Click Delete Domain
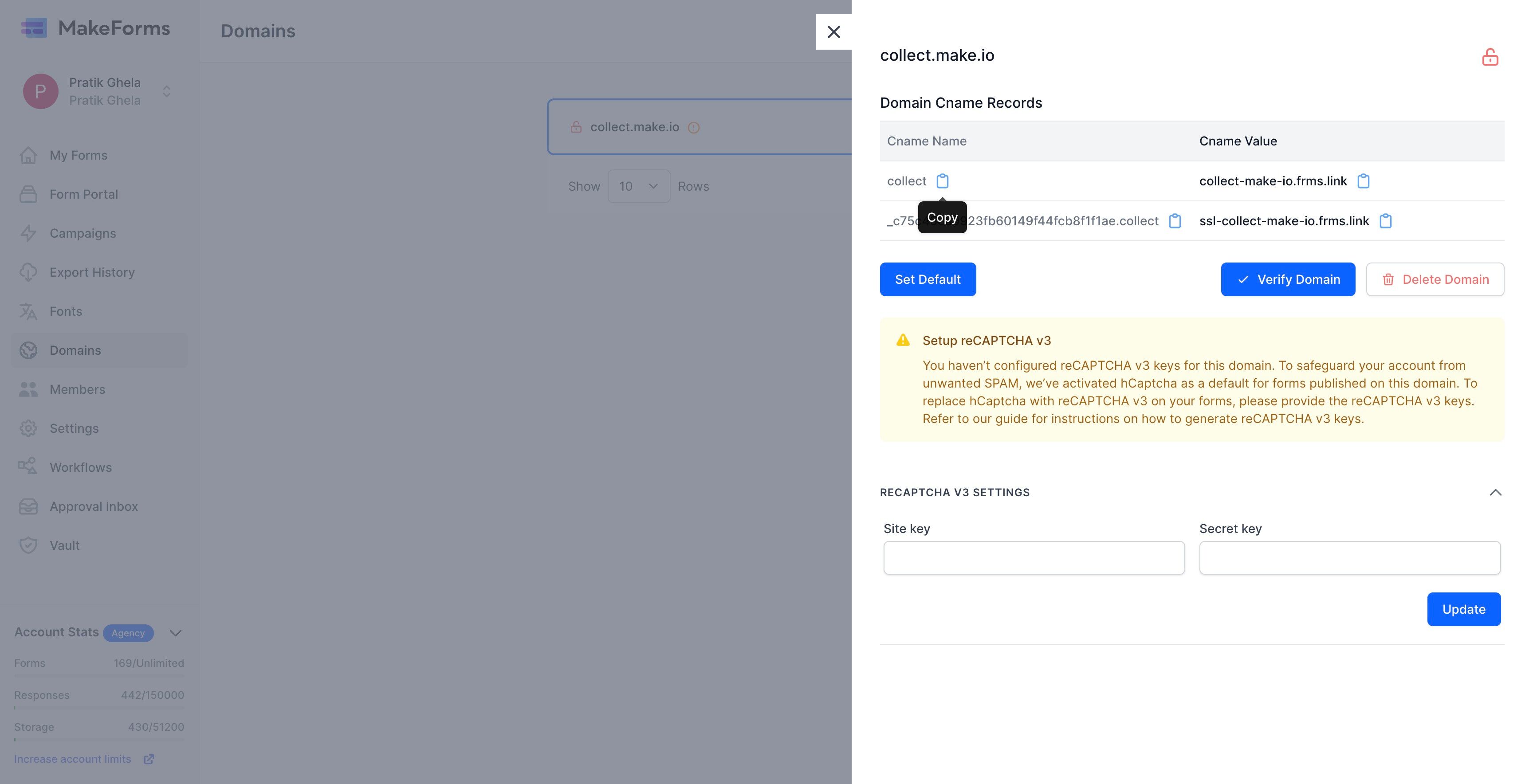The height and width of the screenshot is (784, 1533). coord(1435,279)
